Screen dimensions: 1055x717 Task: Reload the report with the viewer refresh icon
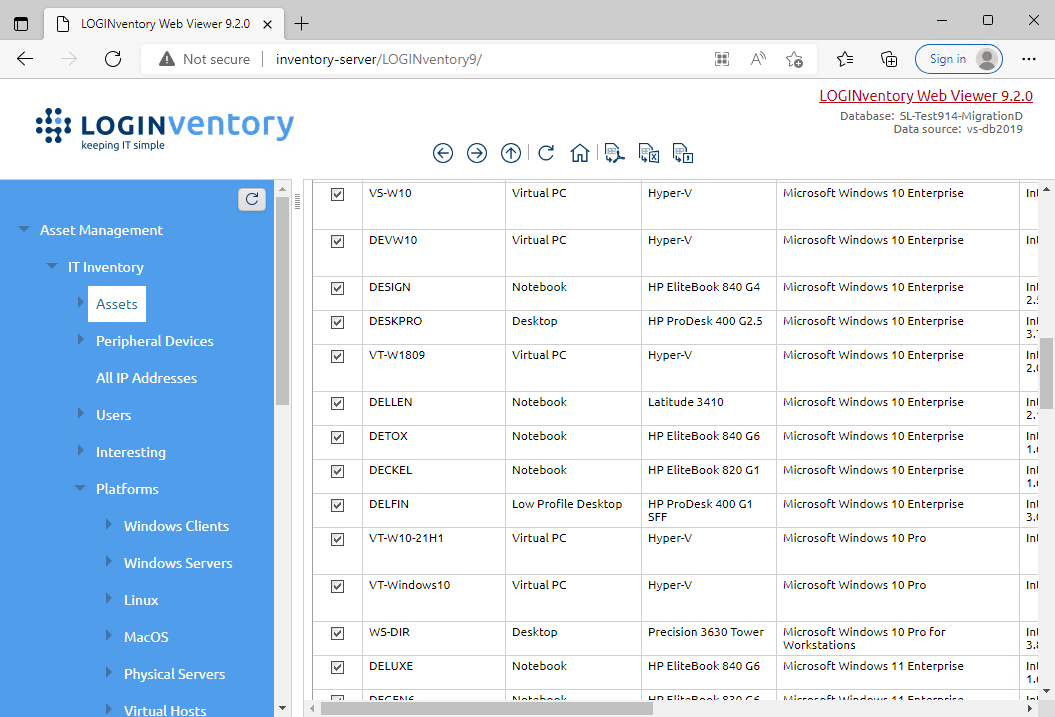click(546, 153)
